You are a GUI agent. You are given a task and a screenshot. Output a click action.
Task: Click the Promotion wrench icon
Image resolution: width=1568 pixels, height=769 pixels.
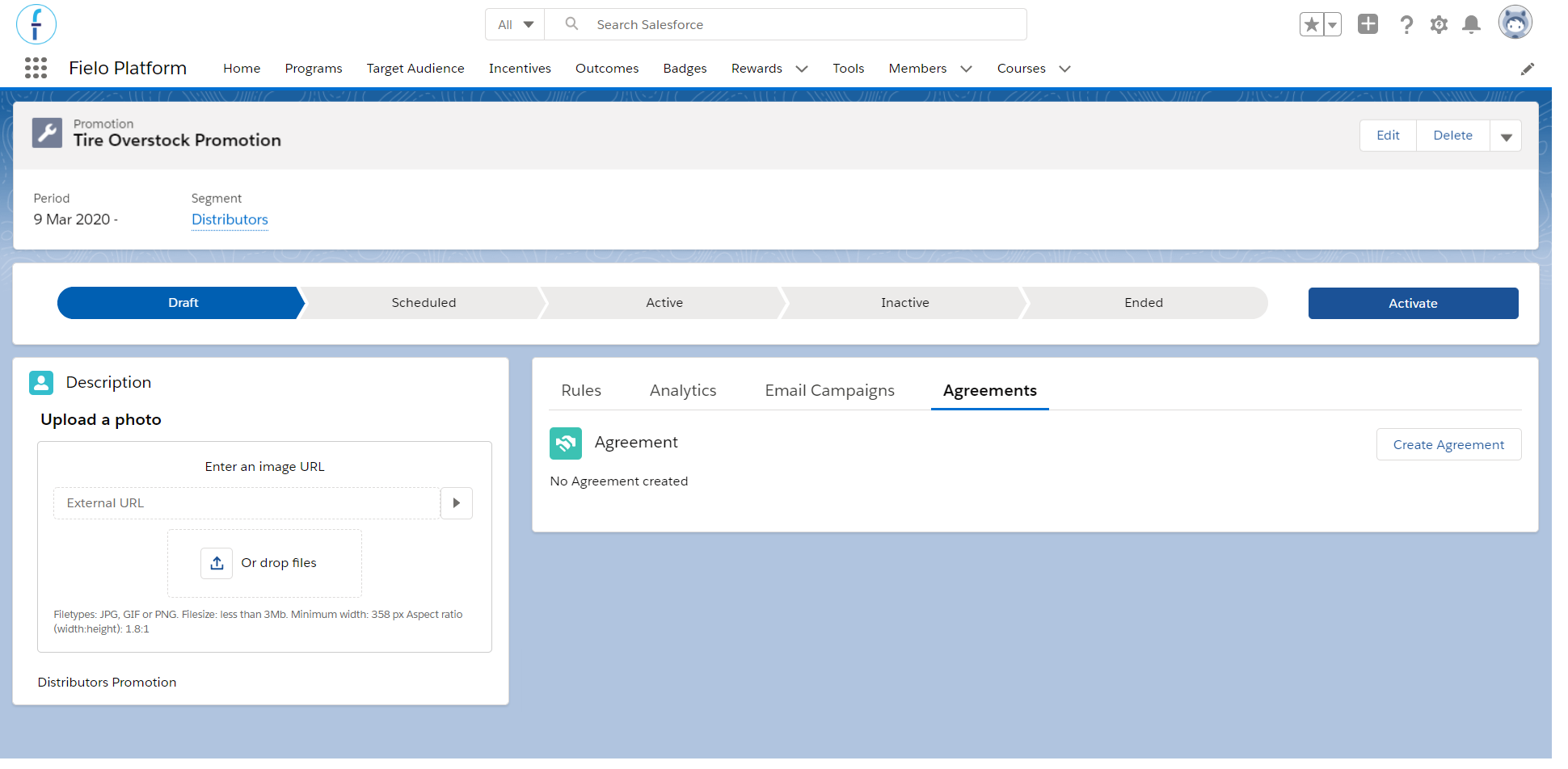[x=47, y=132]
